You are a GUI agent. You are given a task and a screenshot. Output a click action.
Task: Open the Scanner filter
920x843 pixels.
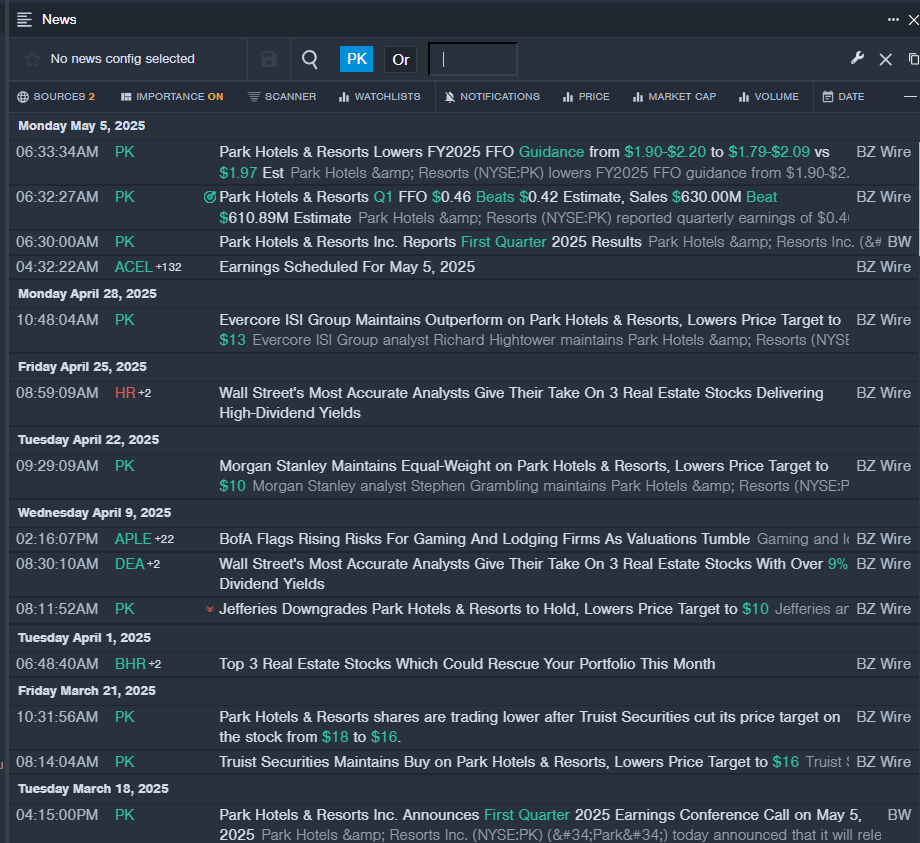[x=282, y=97]
